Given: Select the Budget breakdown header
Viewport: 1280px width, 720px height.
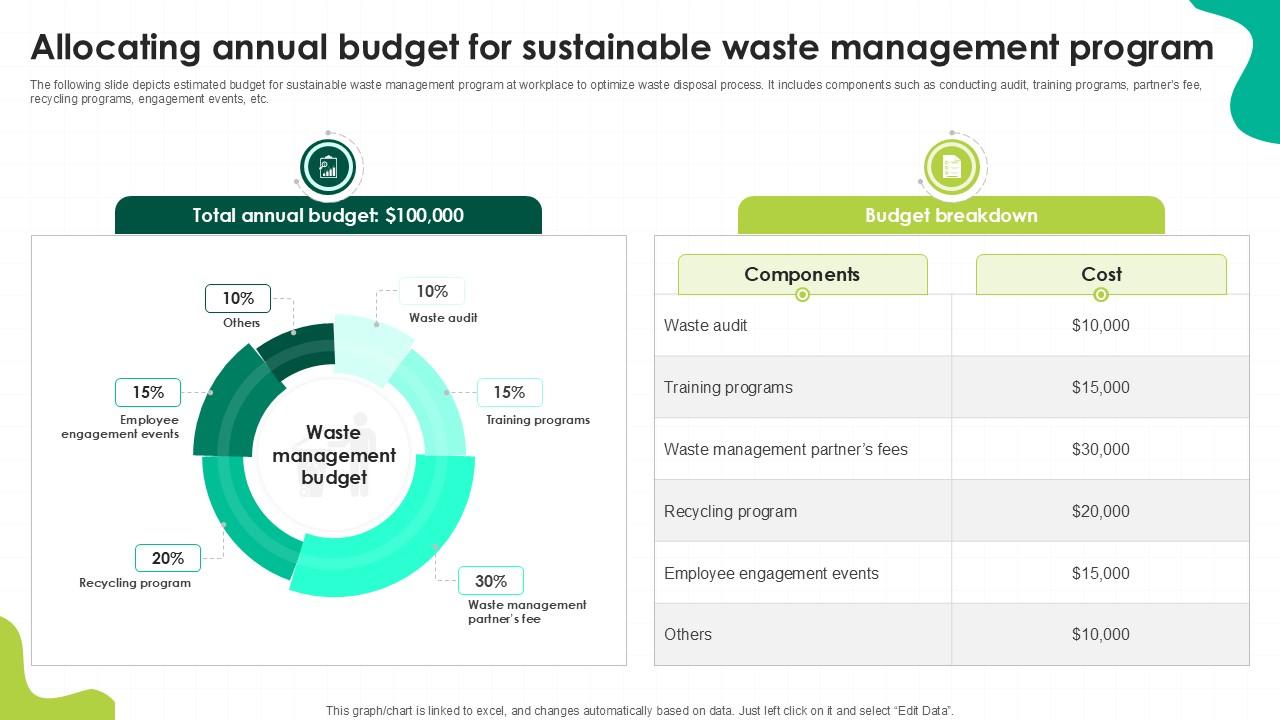Looking at the screenshot, I should point(951,215).
